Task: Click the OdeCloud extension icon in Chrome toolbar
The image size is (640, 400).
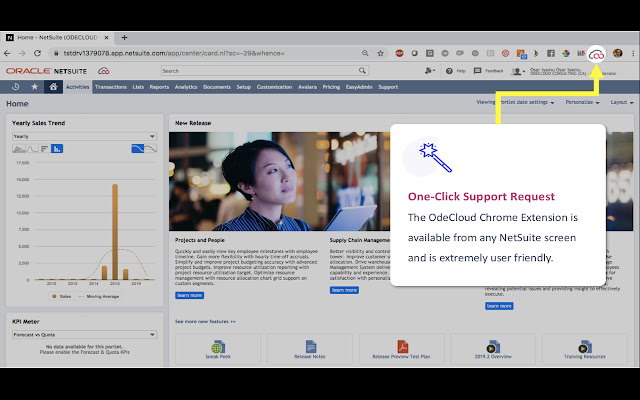Action: pyautogui.click(x=596, y=54)
